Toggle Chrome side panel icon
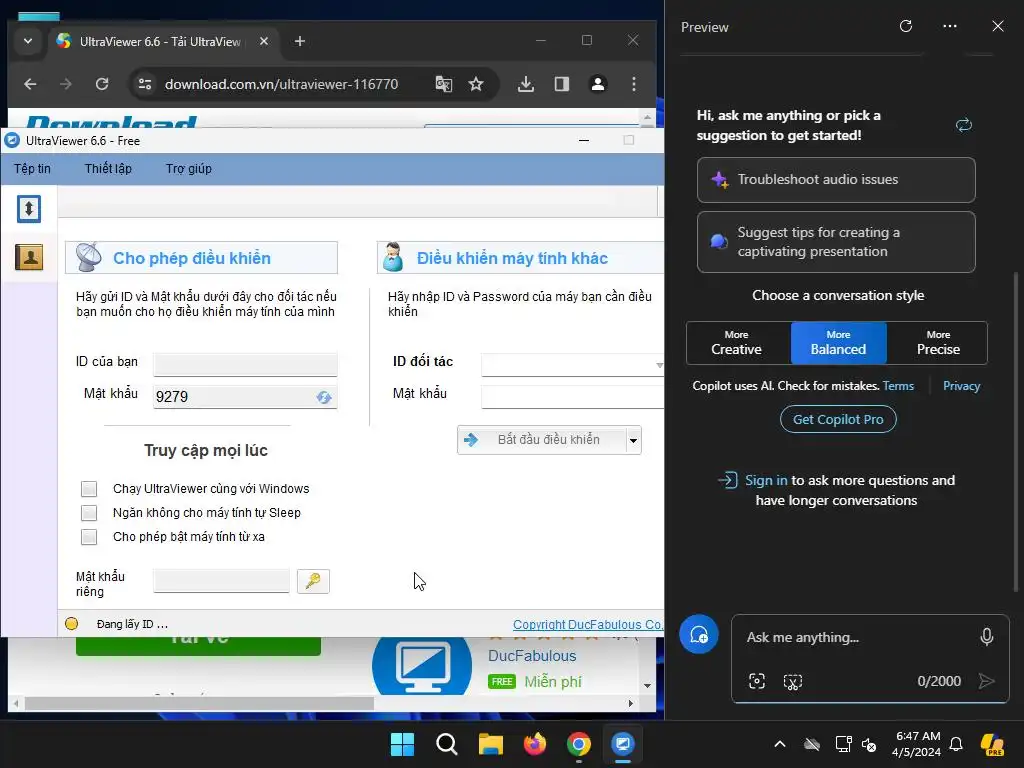 tap(562, 84)
